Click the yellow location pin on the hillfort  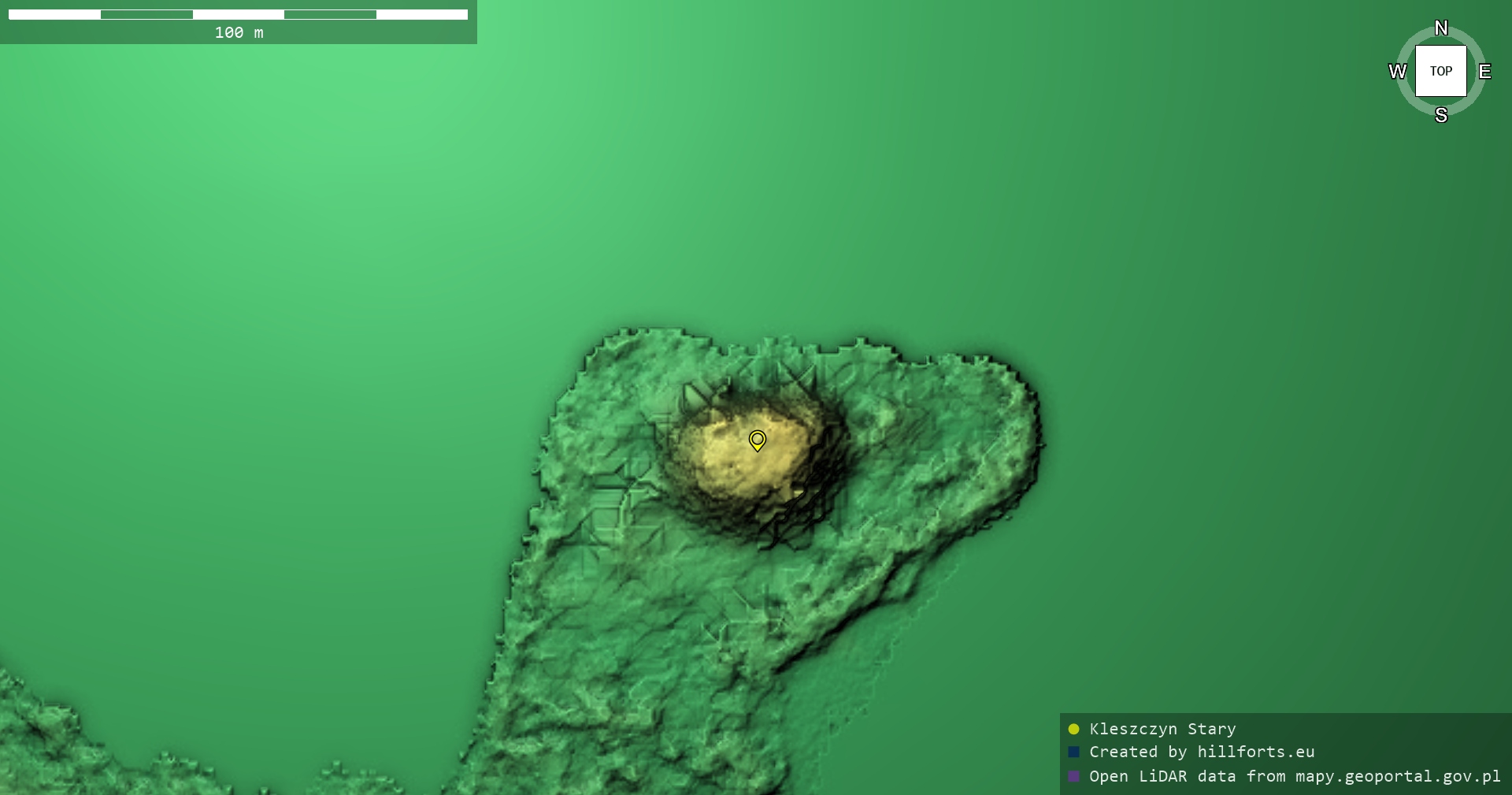coord(757,440)
